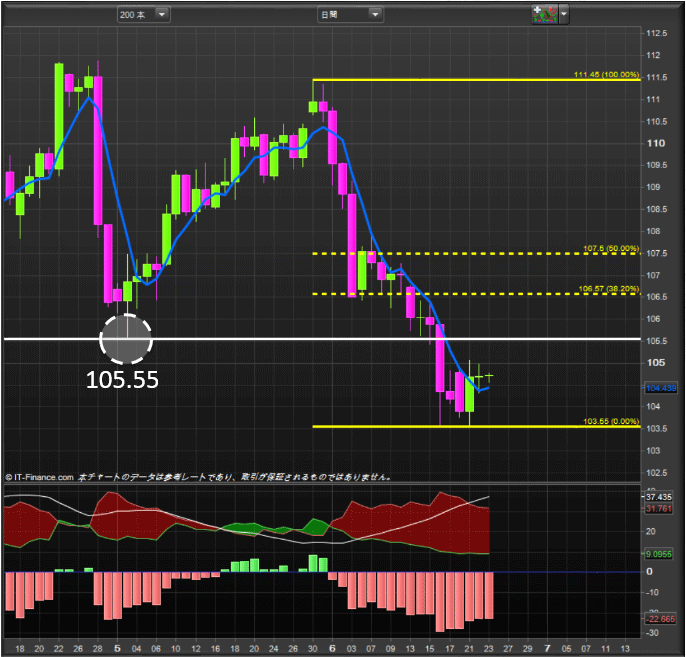The width and height of the screenshot is (686, 657).
Task: Click the 112.5 price axis label
Action: point(657,33)
